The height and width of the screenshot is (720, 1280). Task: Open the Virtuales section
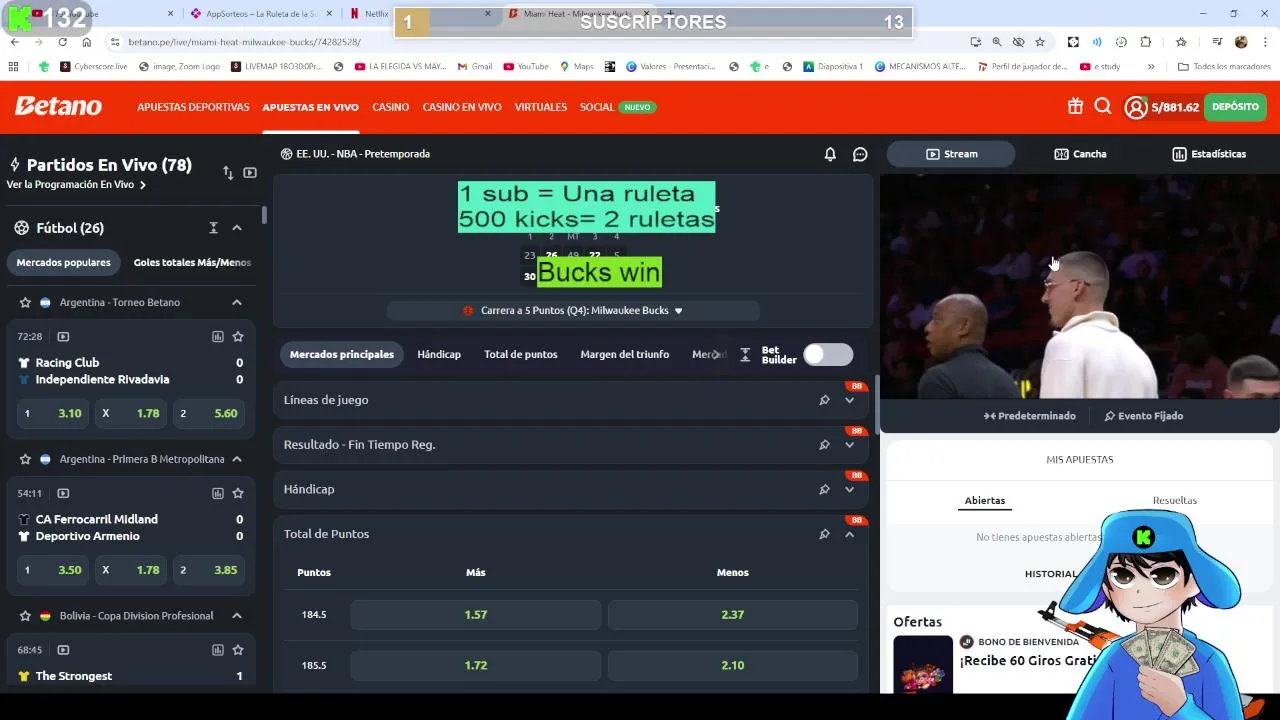pos(541,107)
